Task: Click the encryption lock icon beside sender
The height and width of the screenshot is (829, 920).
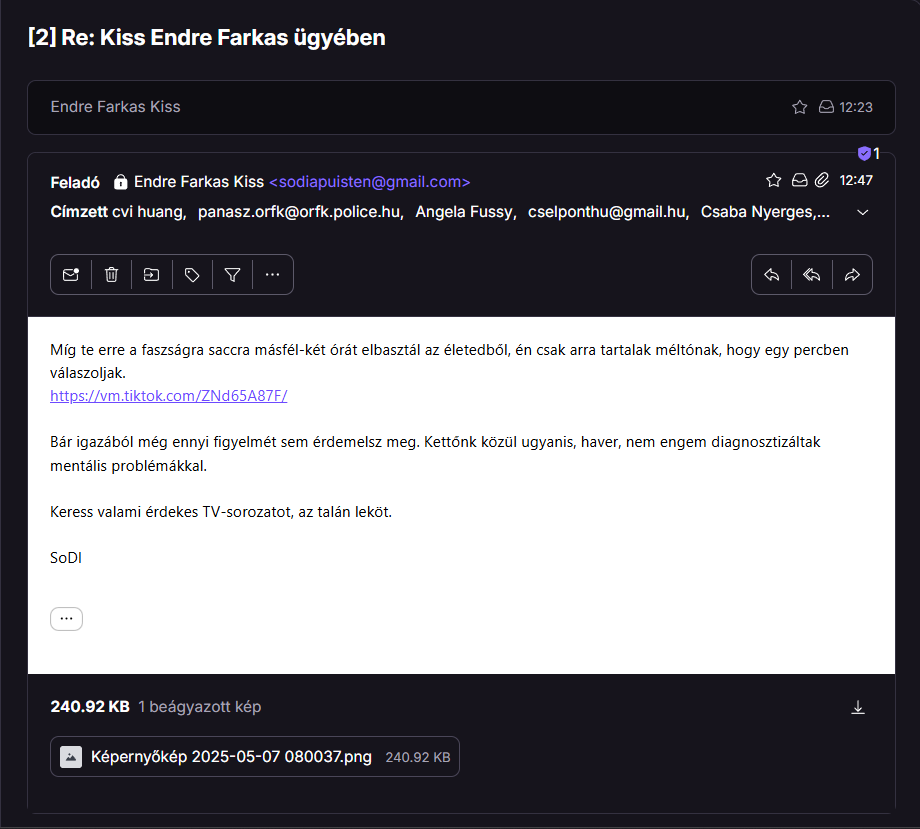Action: pyautogui.click(x=120, y=182)
